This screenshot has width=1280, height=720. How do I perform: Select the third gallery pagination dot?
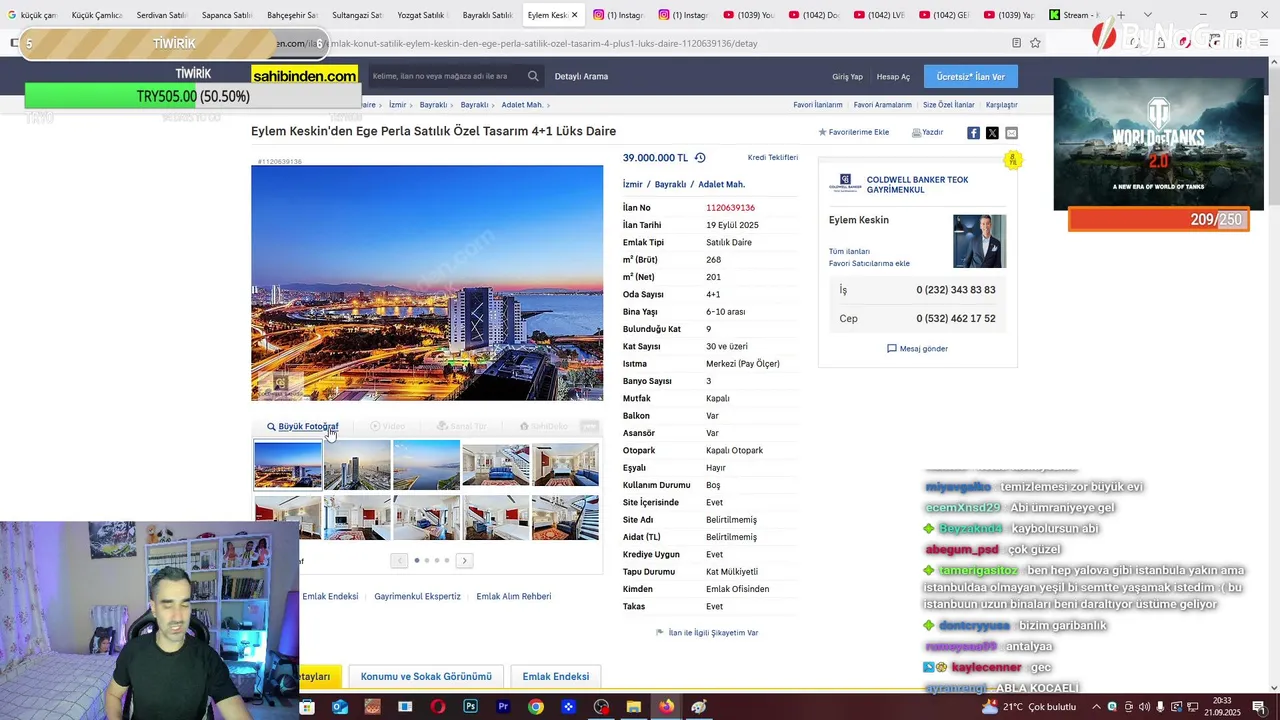(x=437, y=560)
